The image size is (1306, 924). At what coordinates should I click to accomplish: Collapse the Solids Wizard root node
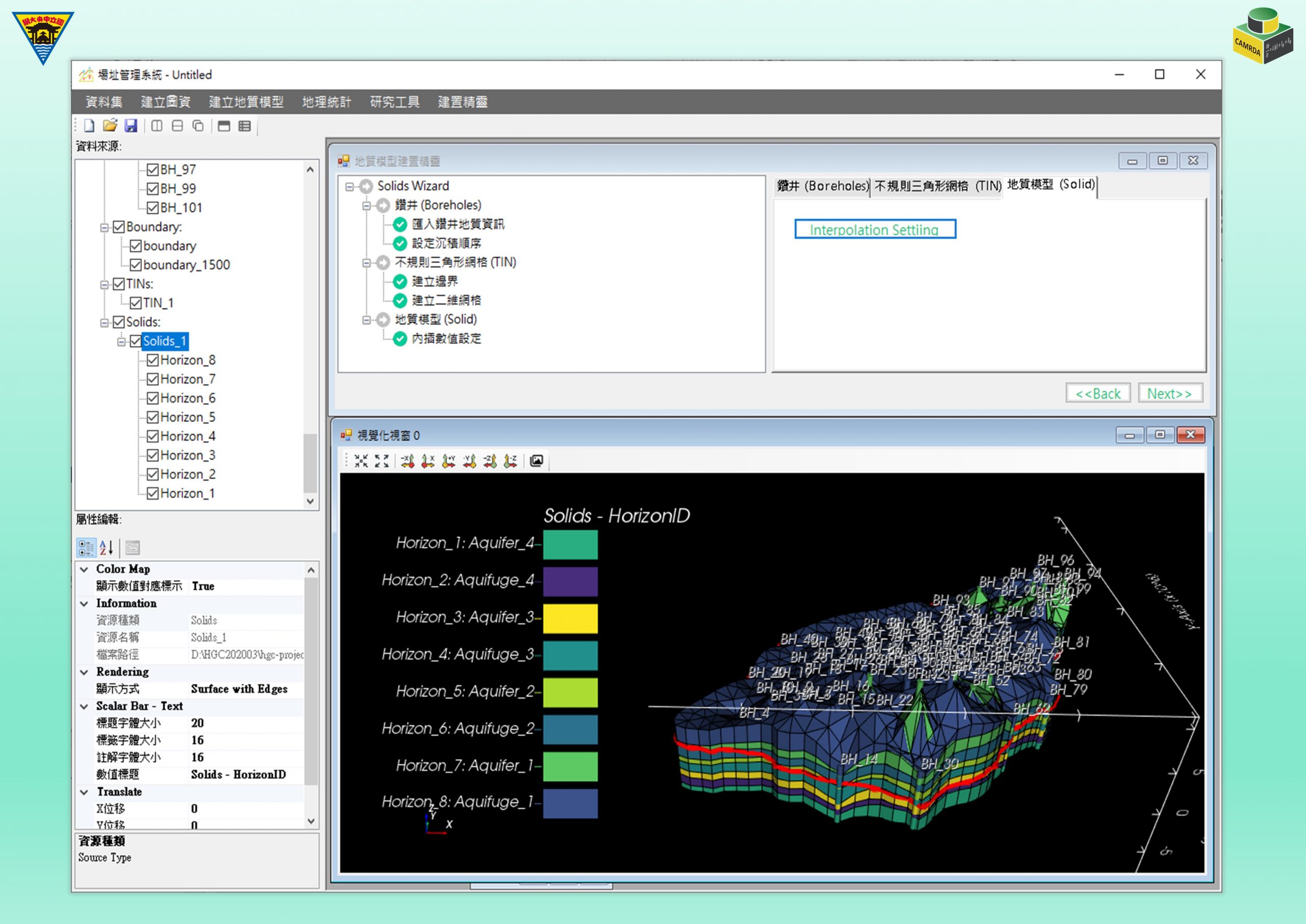coord(350,187)
